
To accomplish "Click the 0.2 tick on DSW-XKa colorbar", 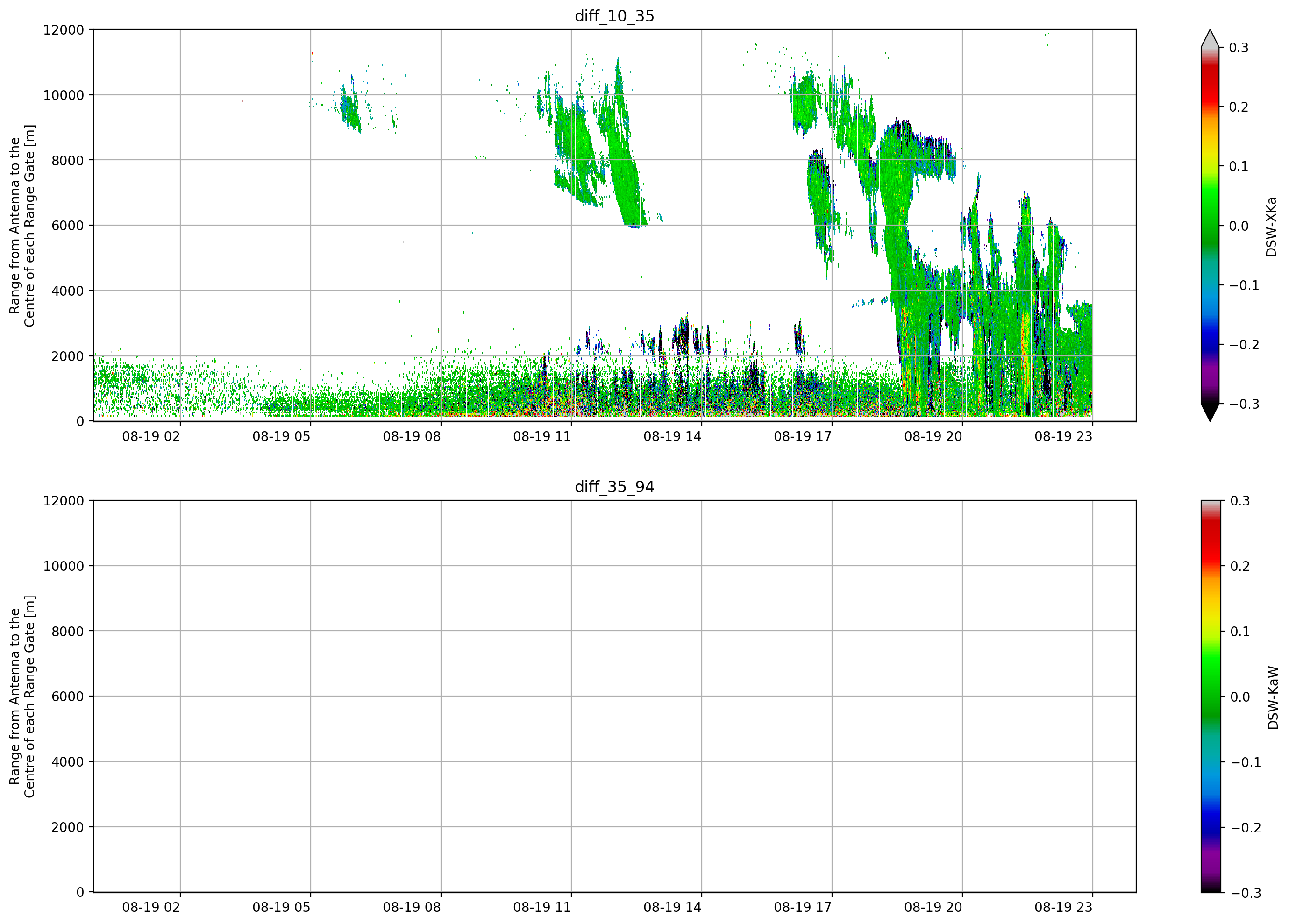I will click(x=1239, y=107).
